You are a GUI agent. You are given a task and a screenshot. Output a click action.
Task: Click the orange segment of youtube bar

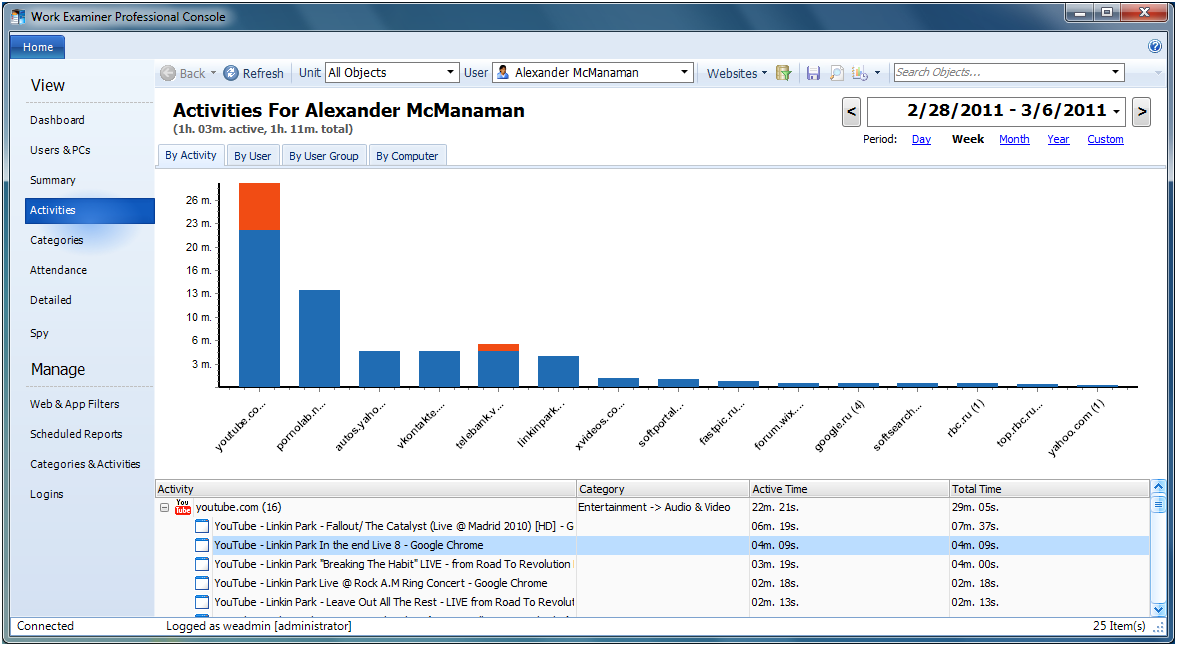259,206
